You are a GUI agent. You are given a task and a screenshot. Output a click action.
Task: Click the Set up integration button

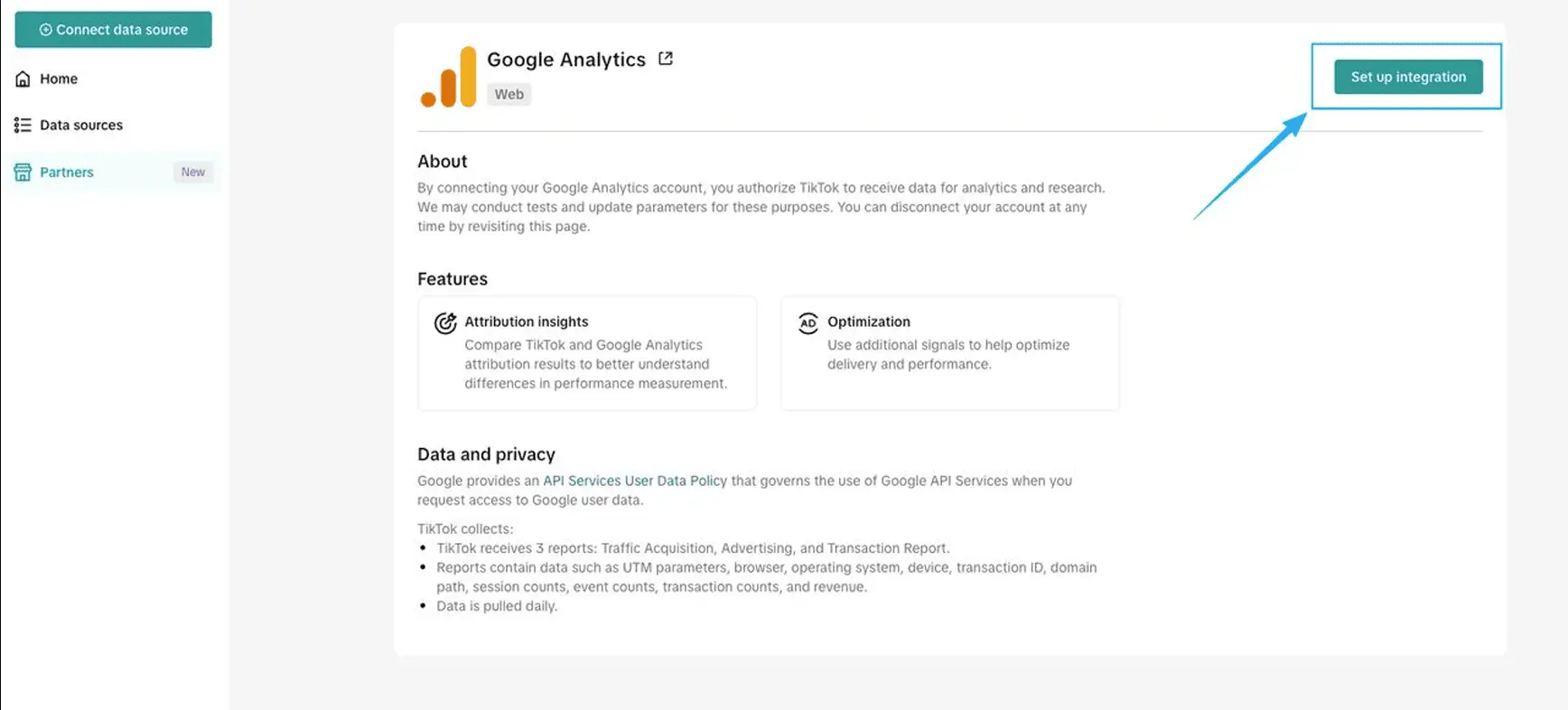pyautogui.click(x=1408, y=77)
